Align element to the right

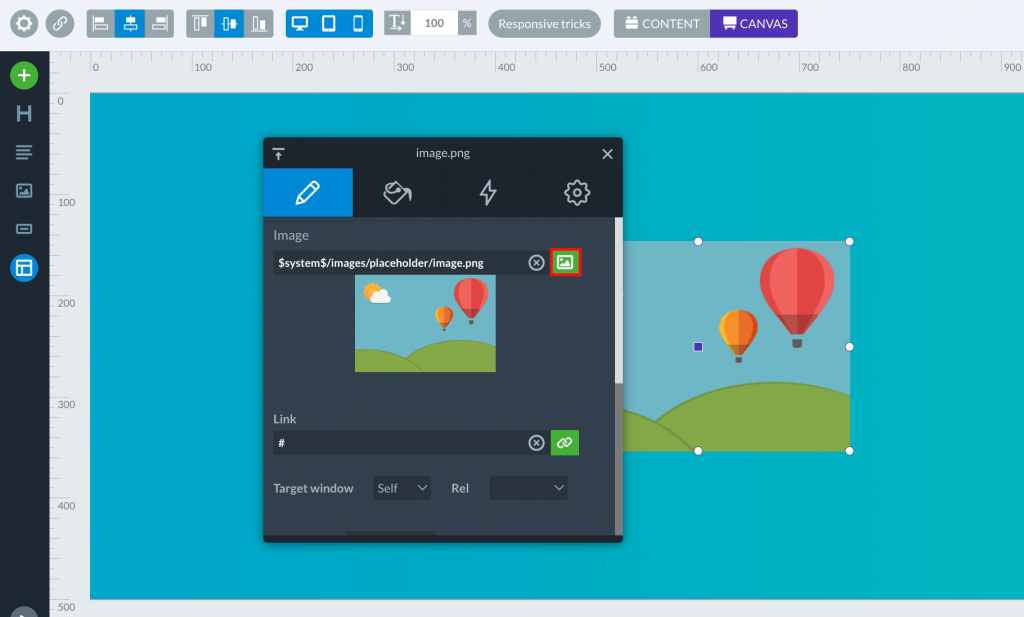(x=159, y=24)
